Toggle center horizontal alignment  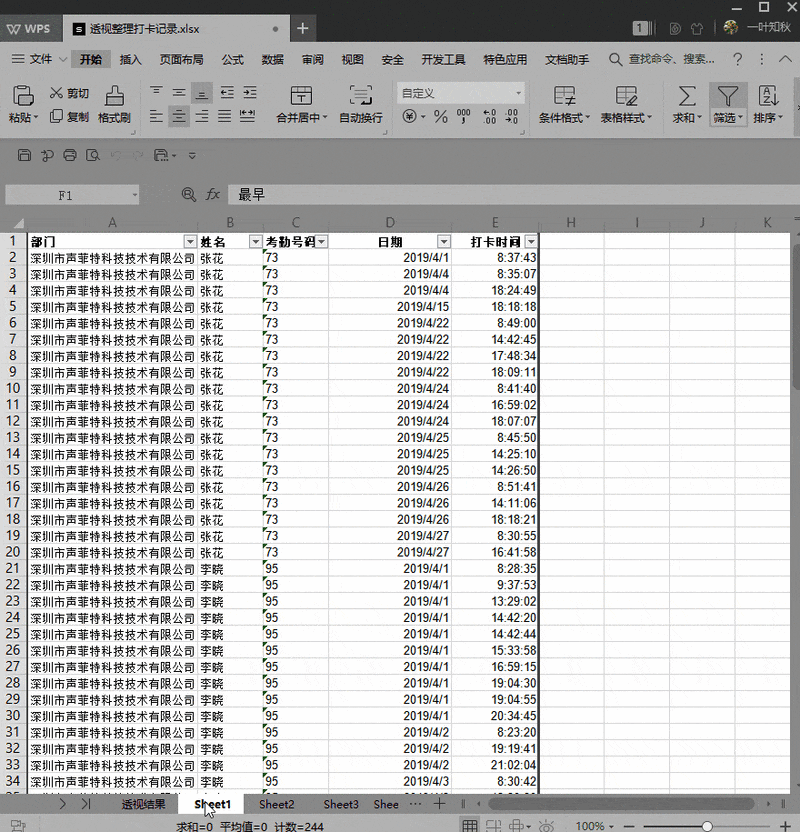click(x=178, y=117)
